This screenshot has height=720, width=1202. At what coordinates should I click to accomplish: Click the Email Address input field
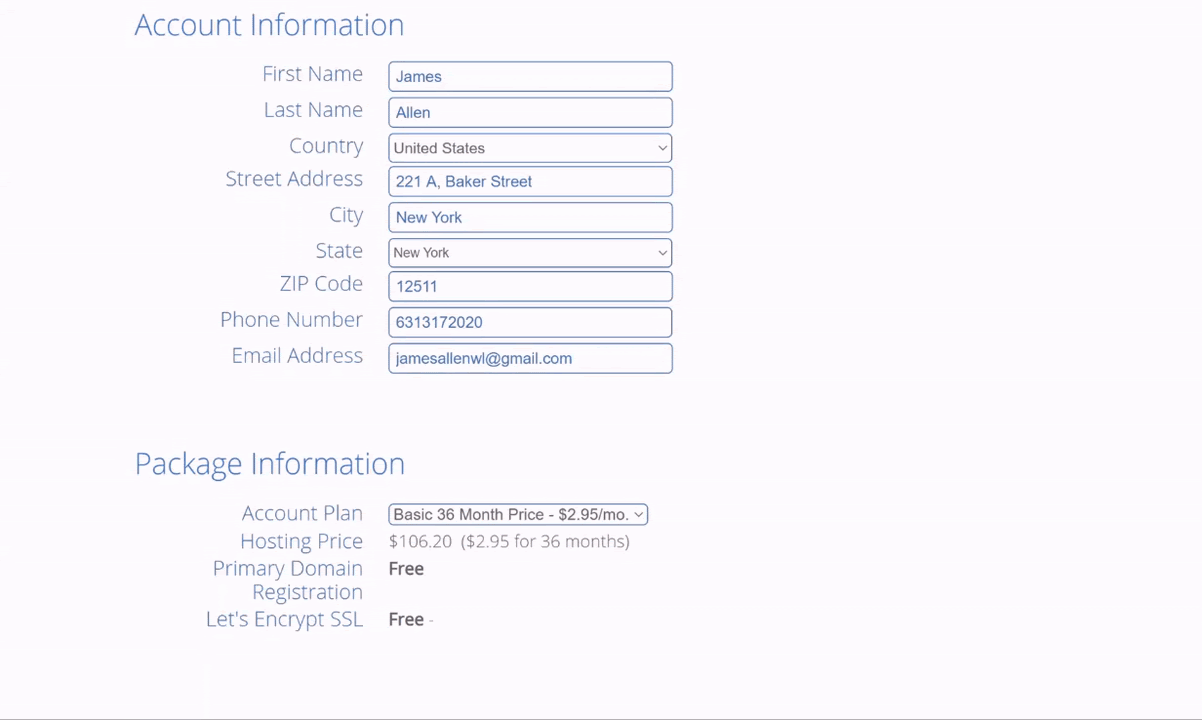530,358
